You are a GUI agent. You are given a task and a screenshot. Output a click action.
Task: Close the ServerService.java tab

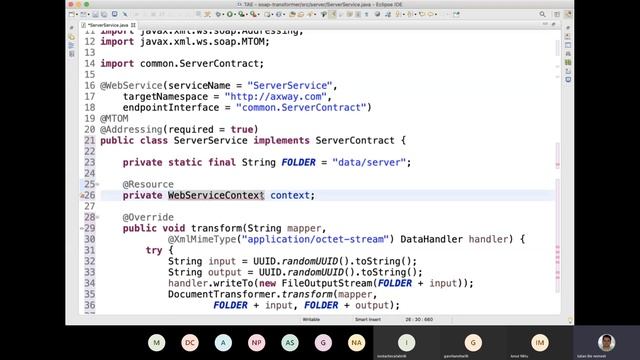pyautogui.click(x=133, y=25)
